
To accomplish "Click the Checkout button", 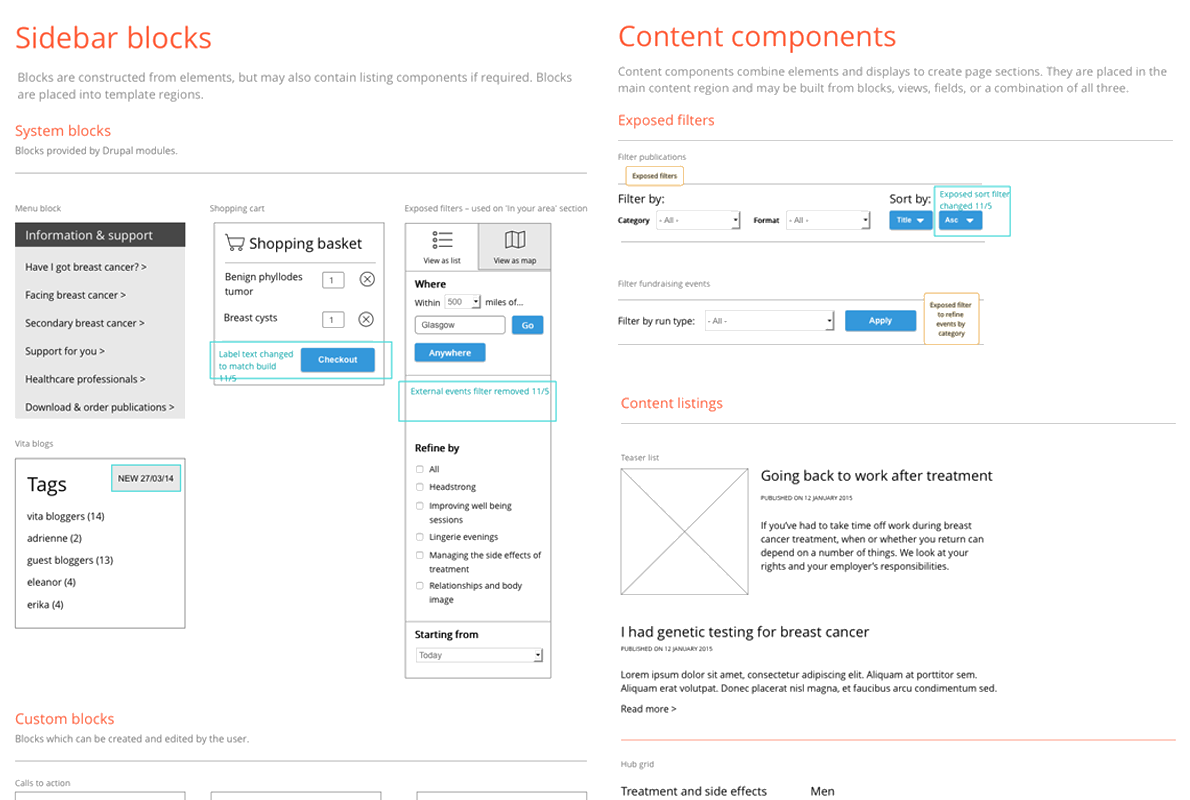I will 337,360.
